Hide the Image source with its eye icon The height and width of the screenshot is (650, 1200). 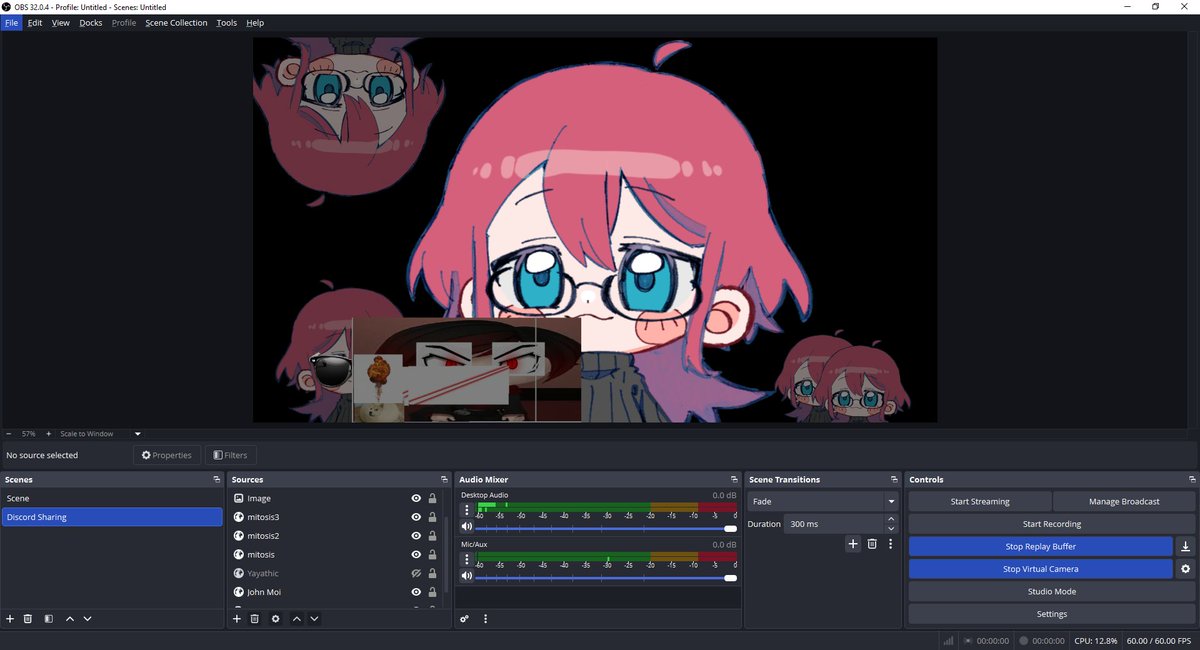pyautogui.click(x=416, y=498)
